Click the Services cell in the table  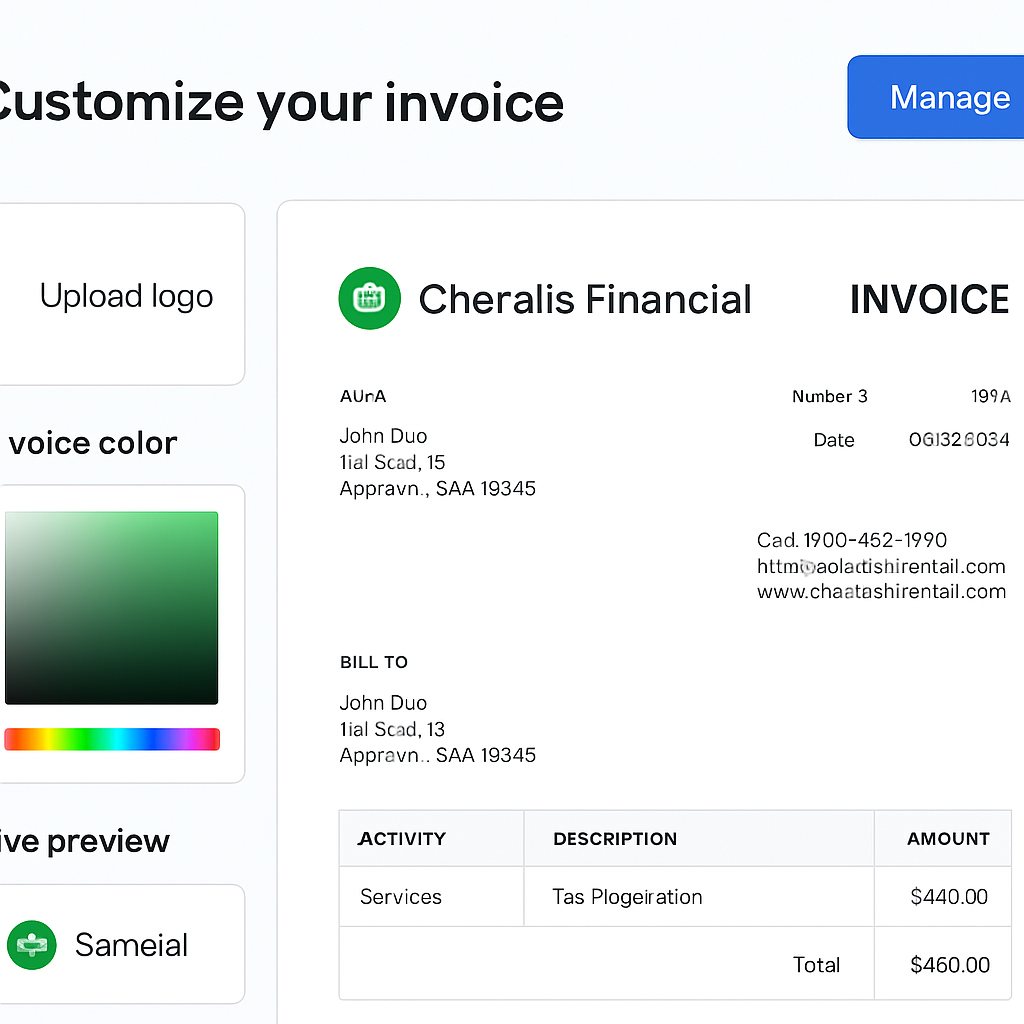pos(400,896)
